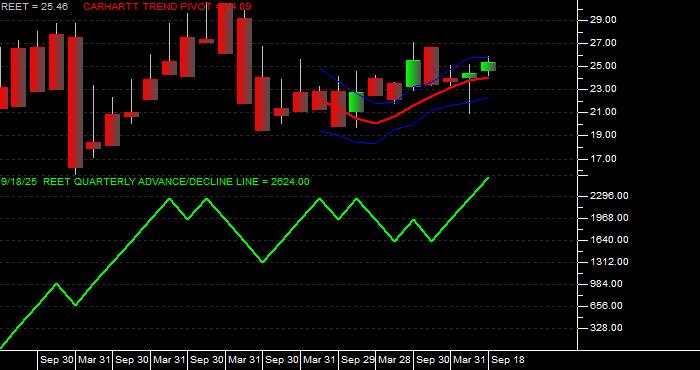The height and width of the screenshot is (370, 700).
Task: Select the Sep 18 date label
Action: pyautogui.click(x=508, y=360)
